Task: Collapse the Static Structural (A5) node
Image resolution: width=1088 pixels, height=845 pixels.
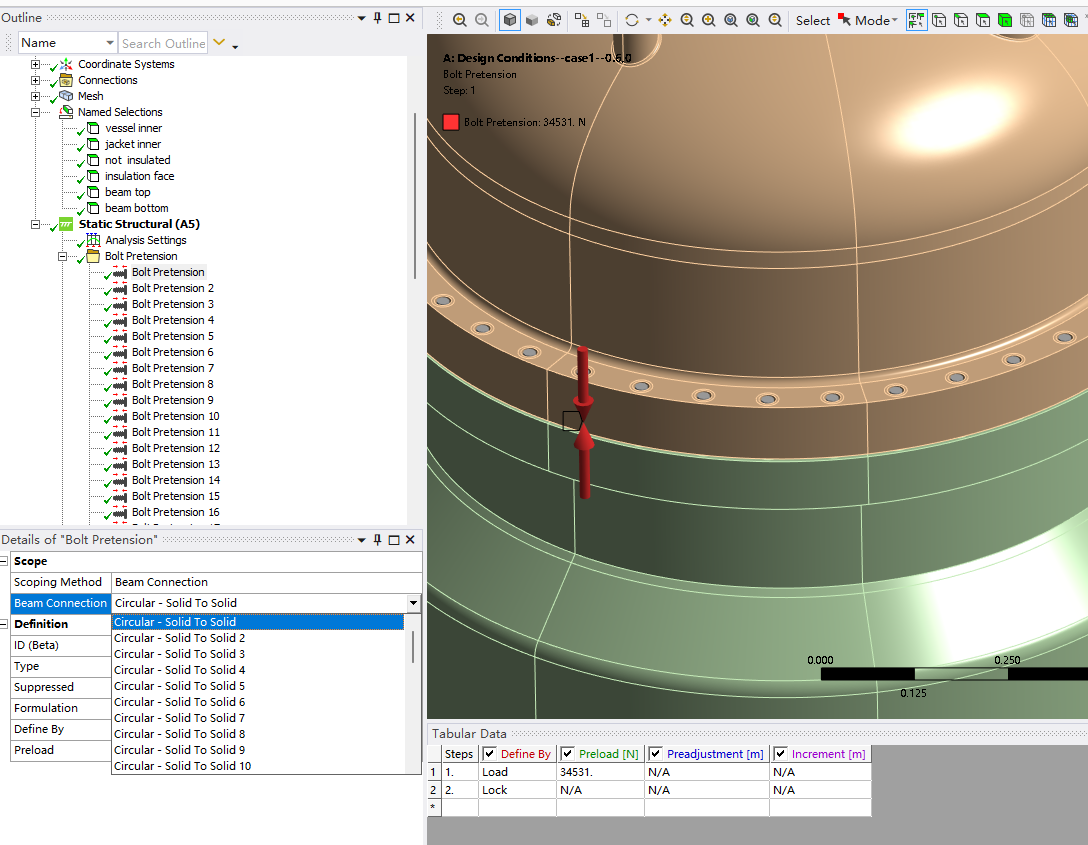Action: point(35,224)
